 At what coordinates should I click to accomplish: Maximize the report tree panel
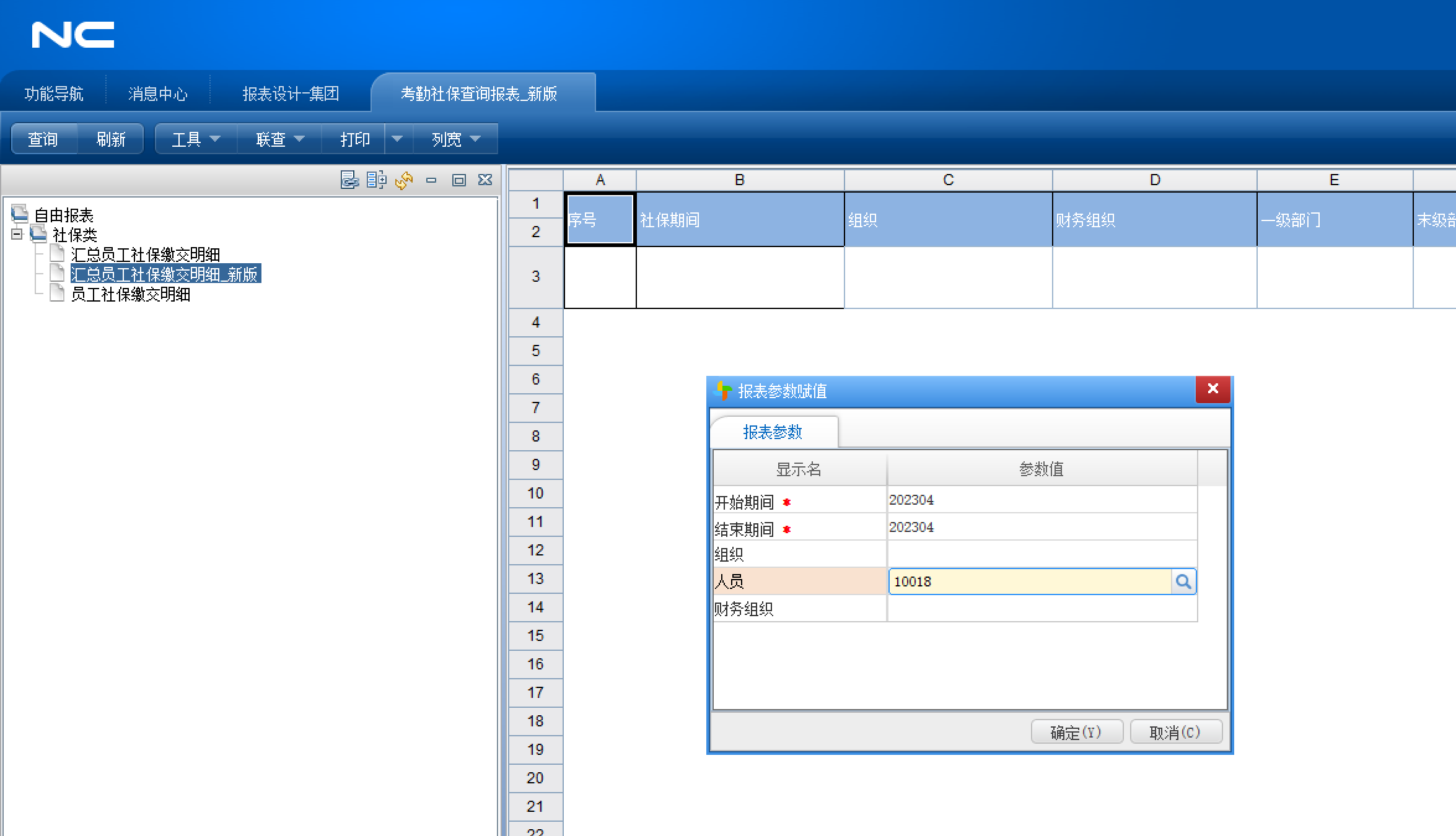[x=458, y=180]
